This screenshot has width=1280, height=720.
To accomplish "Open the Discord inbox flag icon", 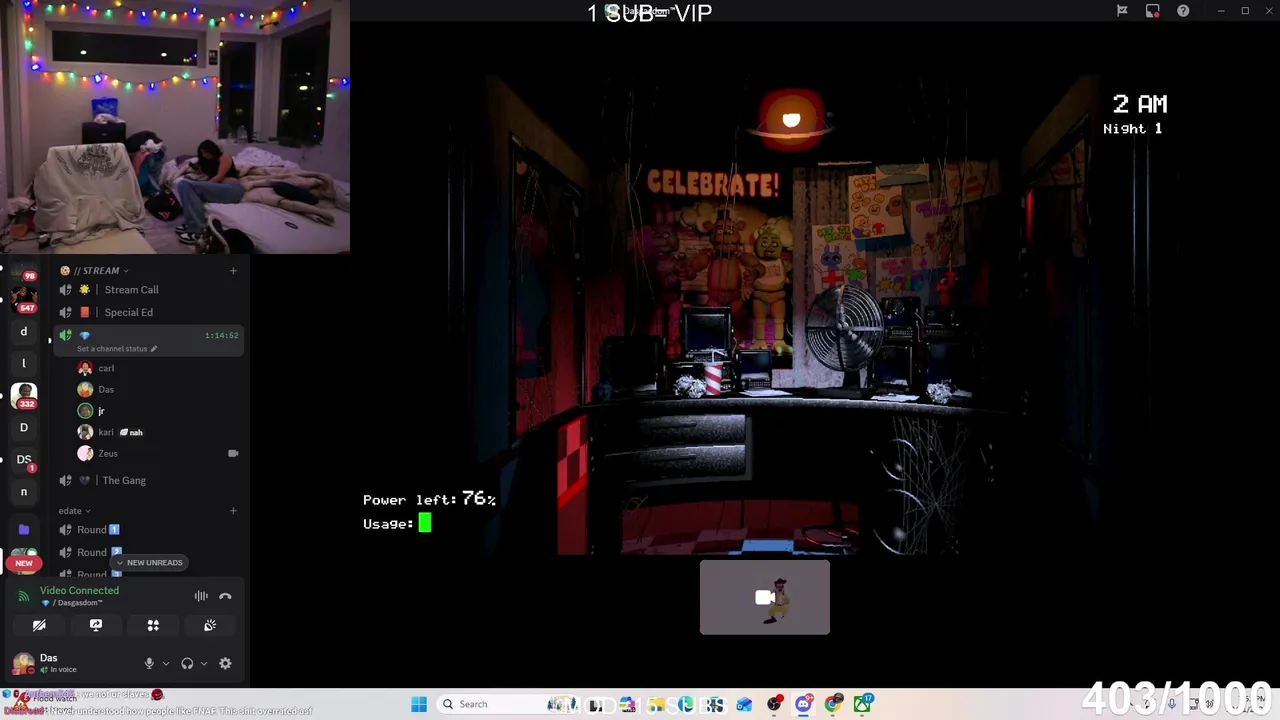I will 1122,11.
